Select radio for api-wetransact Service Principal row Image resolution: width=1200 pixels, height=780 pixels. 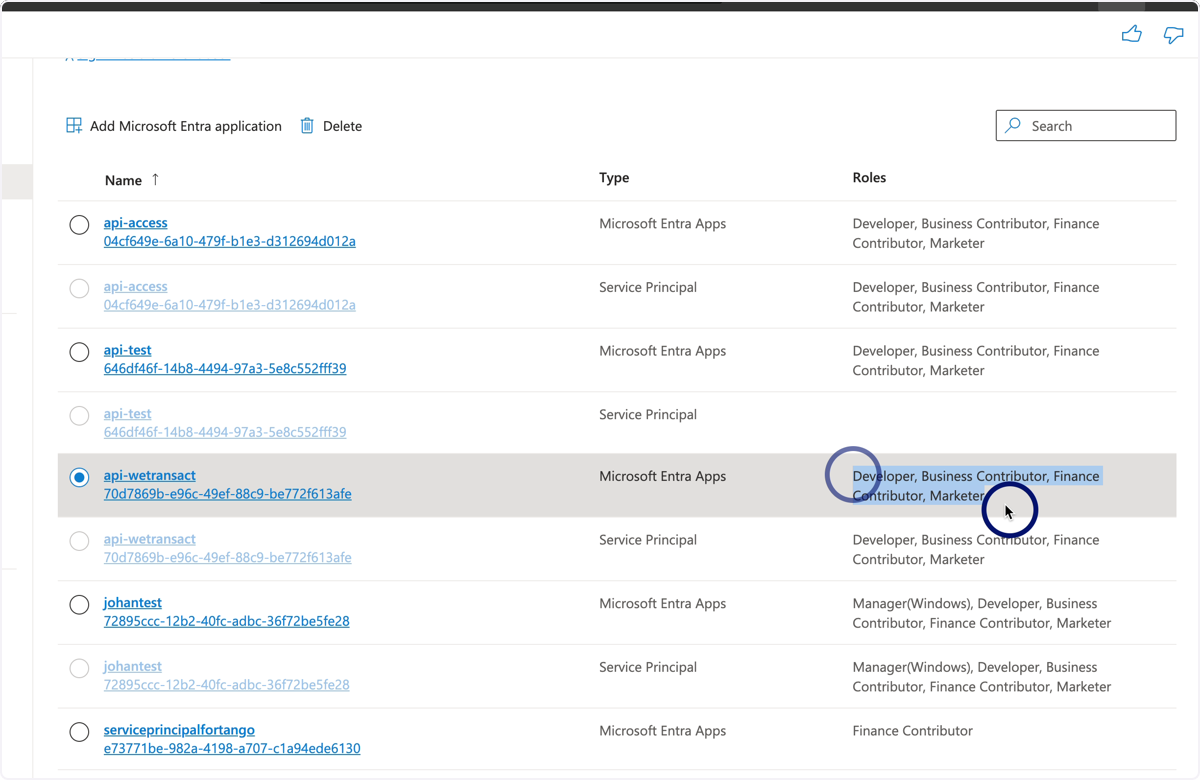pyautogui.click(x=79, y=542)
